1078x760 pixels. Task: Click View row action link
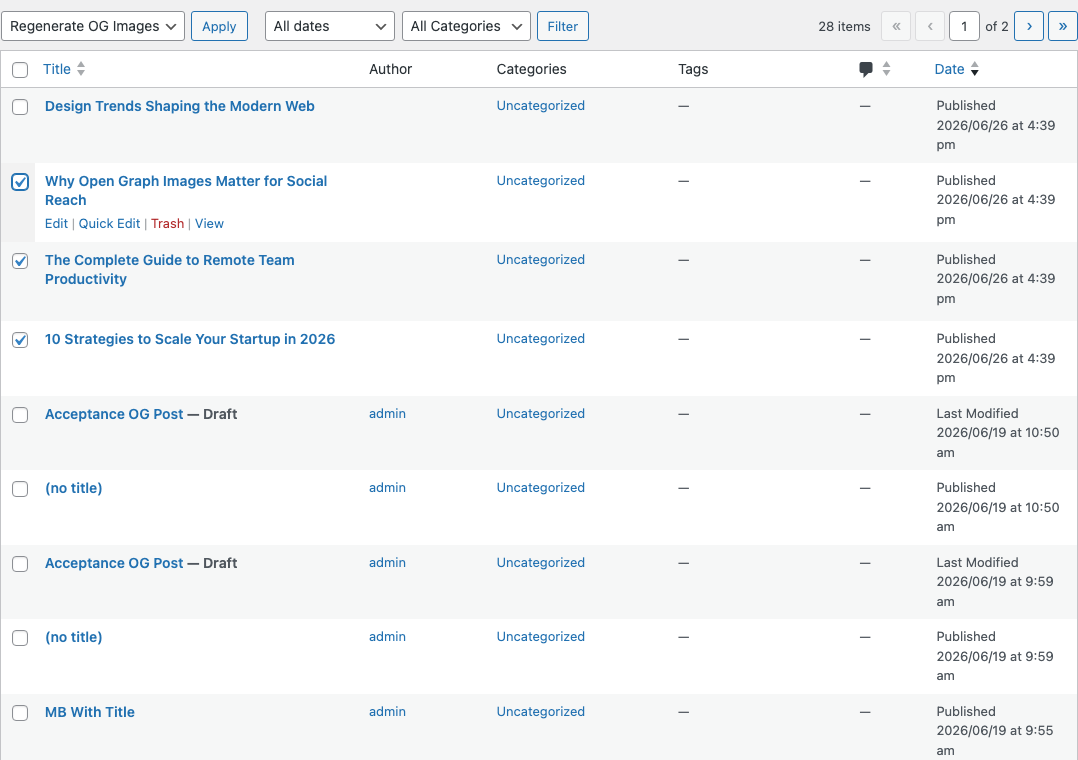tap(209, 224)
